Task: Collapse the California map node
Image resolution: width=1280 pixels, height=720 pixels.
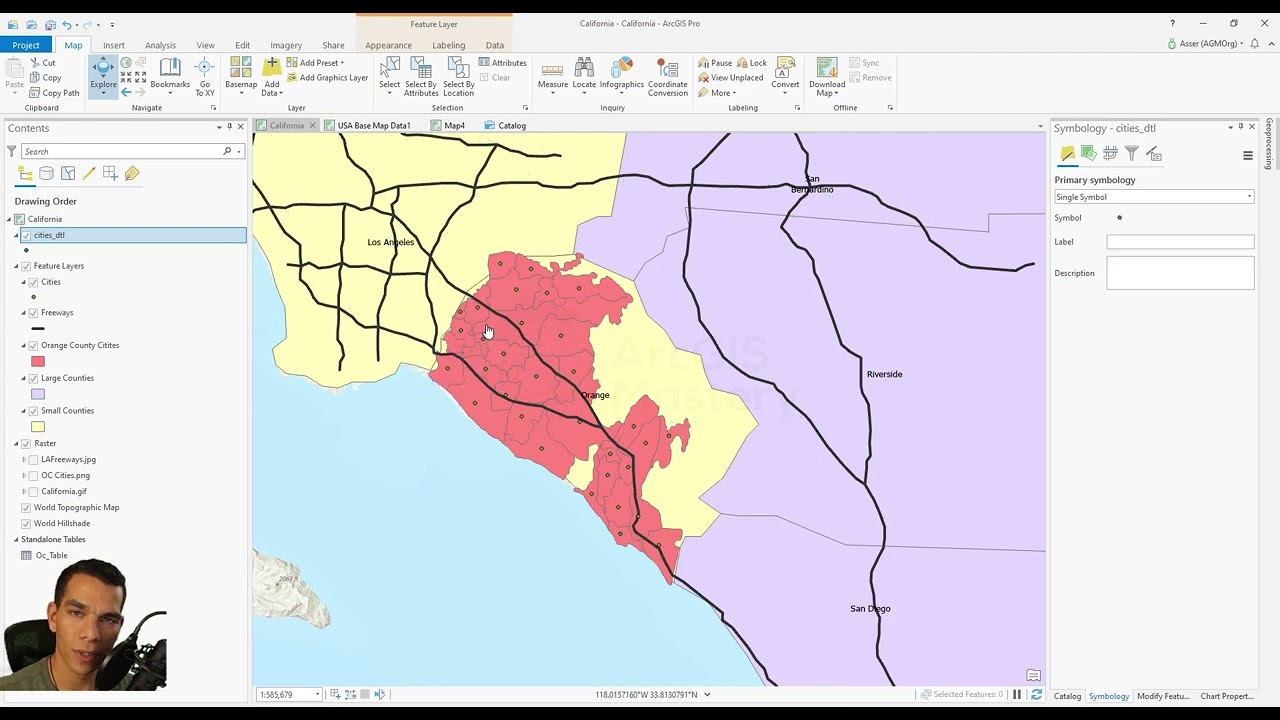Action: 9,219
